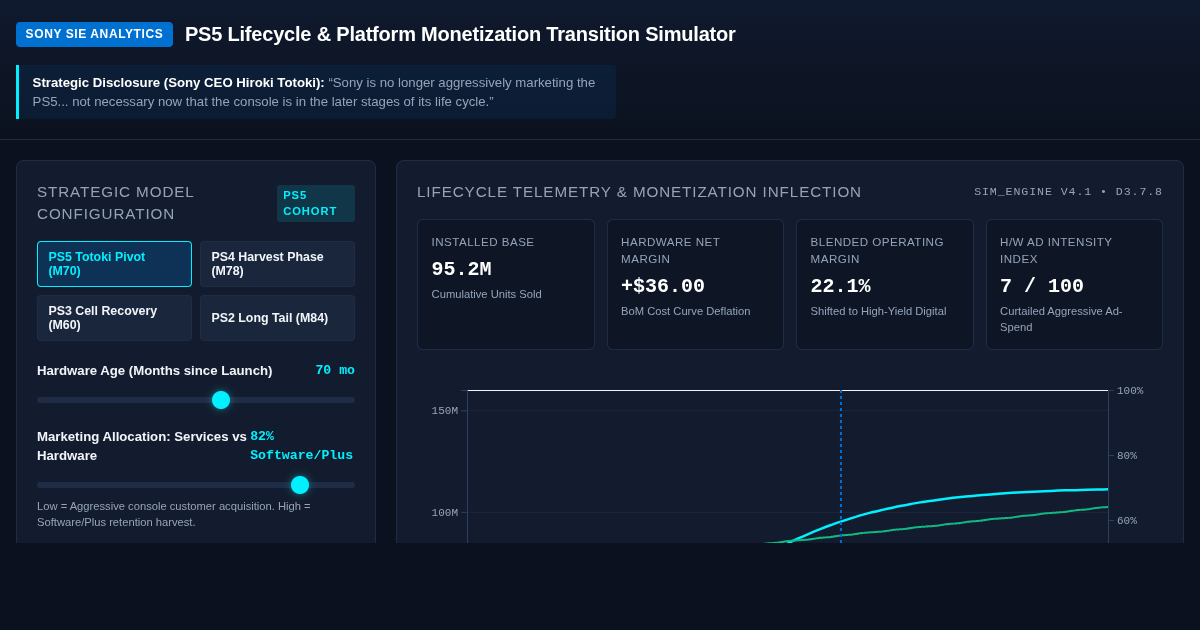Click the BoM Cost Curve Deflation caption

pos(686,311)
